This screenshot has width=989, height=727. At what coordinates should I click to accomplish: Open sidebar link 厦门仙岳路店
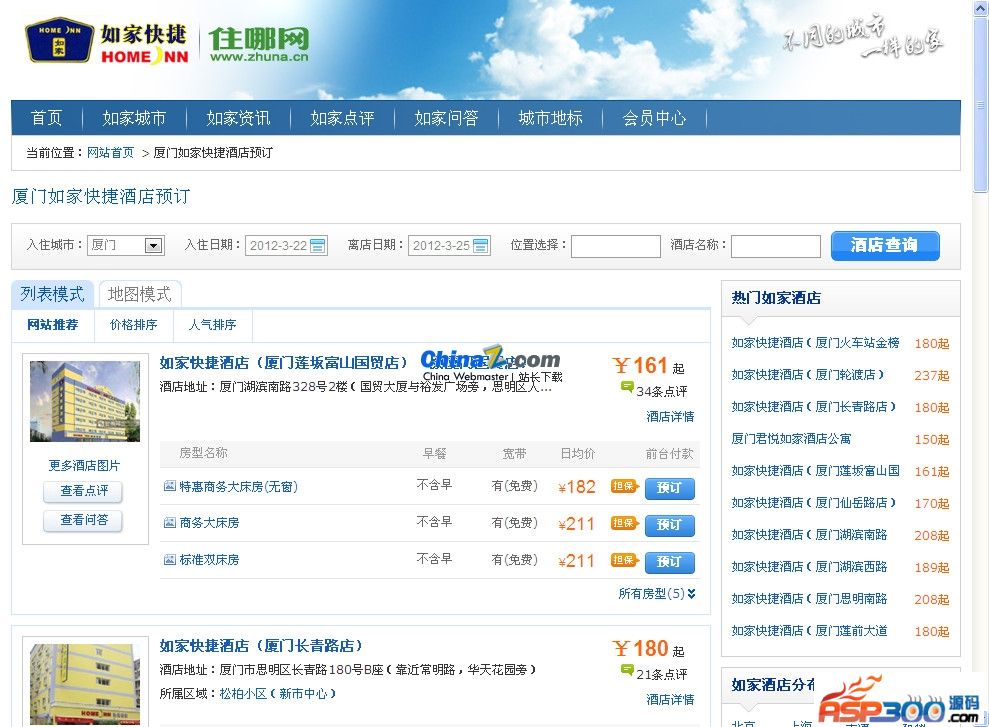coord(814,503)
